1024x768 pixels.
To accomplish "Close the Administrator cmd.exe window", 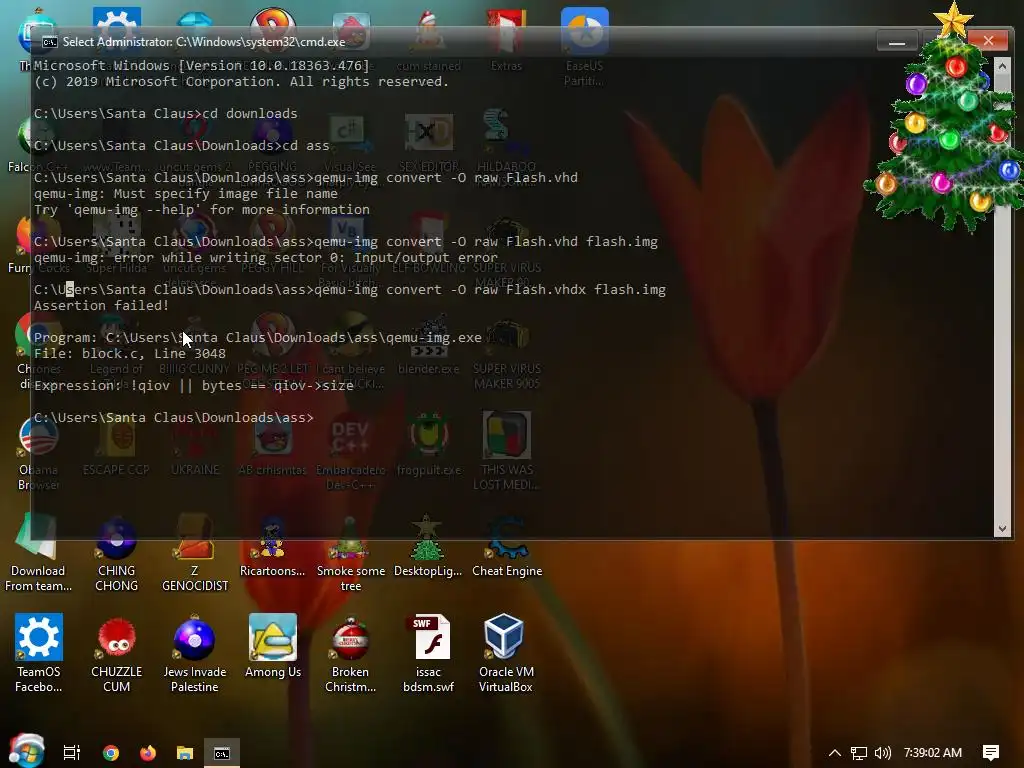I will [988, 41].
